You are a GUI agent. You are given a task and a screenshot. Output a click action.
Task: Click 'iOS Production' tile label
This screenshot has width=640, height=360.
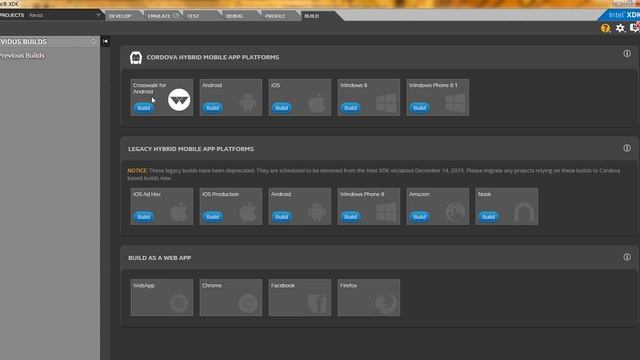point(220,194)
